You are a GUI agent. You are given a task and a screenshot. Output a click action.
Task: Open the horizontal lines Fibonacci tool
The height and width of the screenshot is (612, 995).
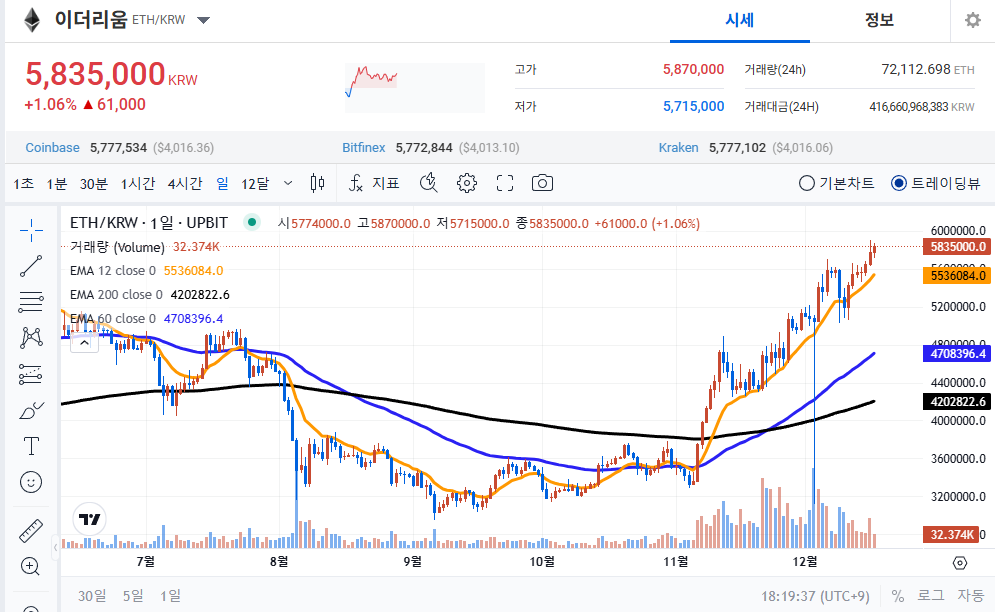pos(31,302)
